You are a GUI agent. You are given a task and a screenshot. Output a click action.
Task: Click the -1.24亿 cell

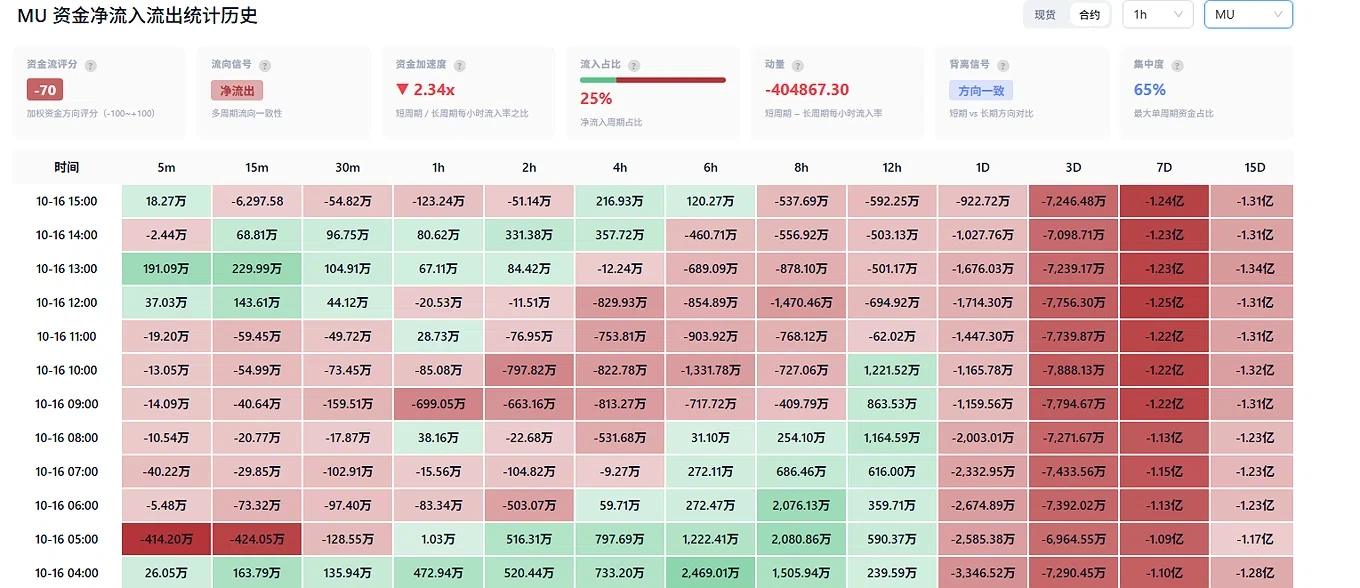pos(1164,201)
